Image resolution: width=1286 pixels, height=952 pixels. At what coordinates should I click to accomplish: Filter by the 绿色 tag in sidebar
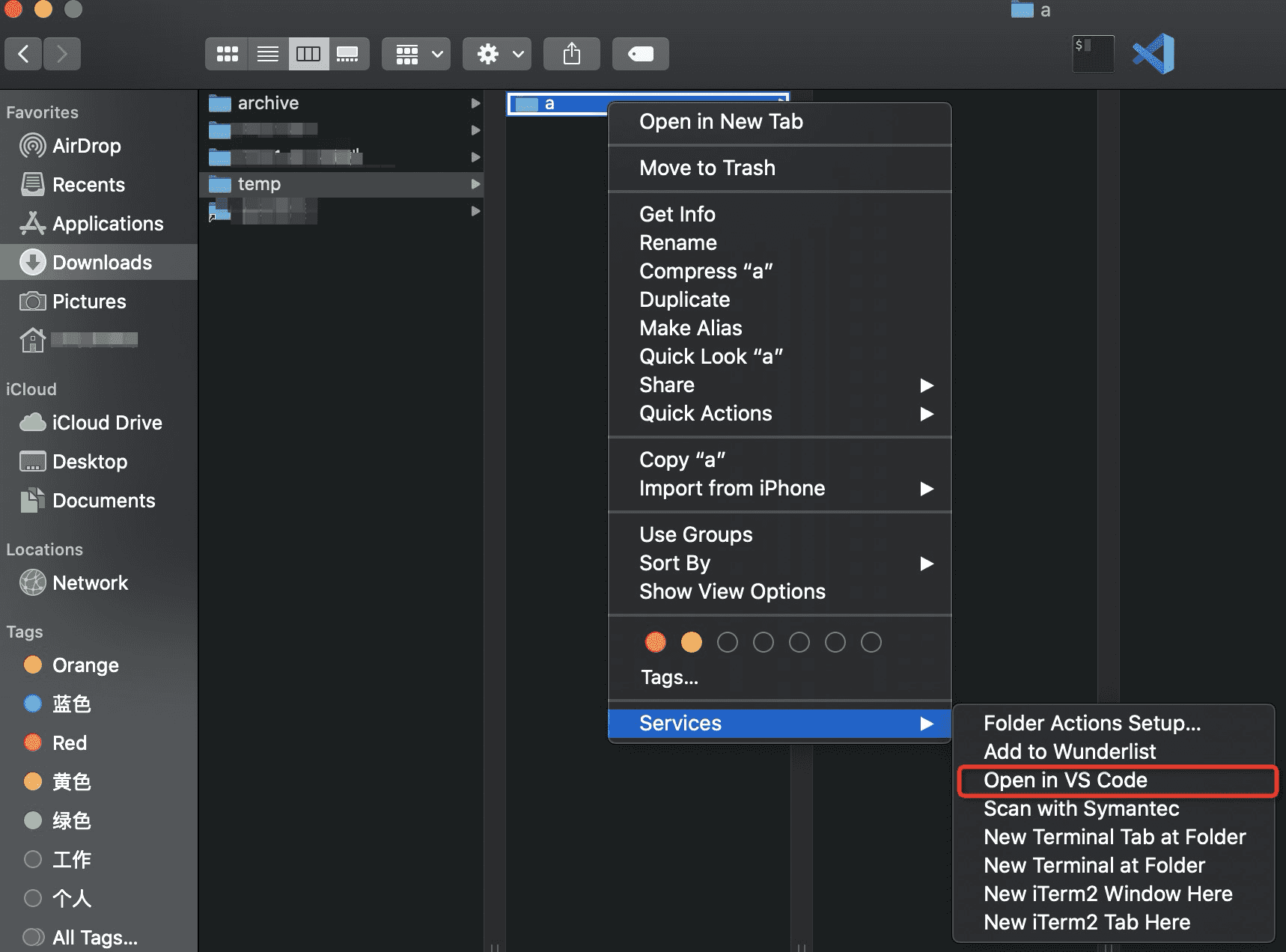[x=99, y=821]
